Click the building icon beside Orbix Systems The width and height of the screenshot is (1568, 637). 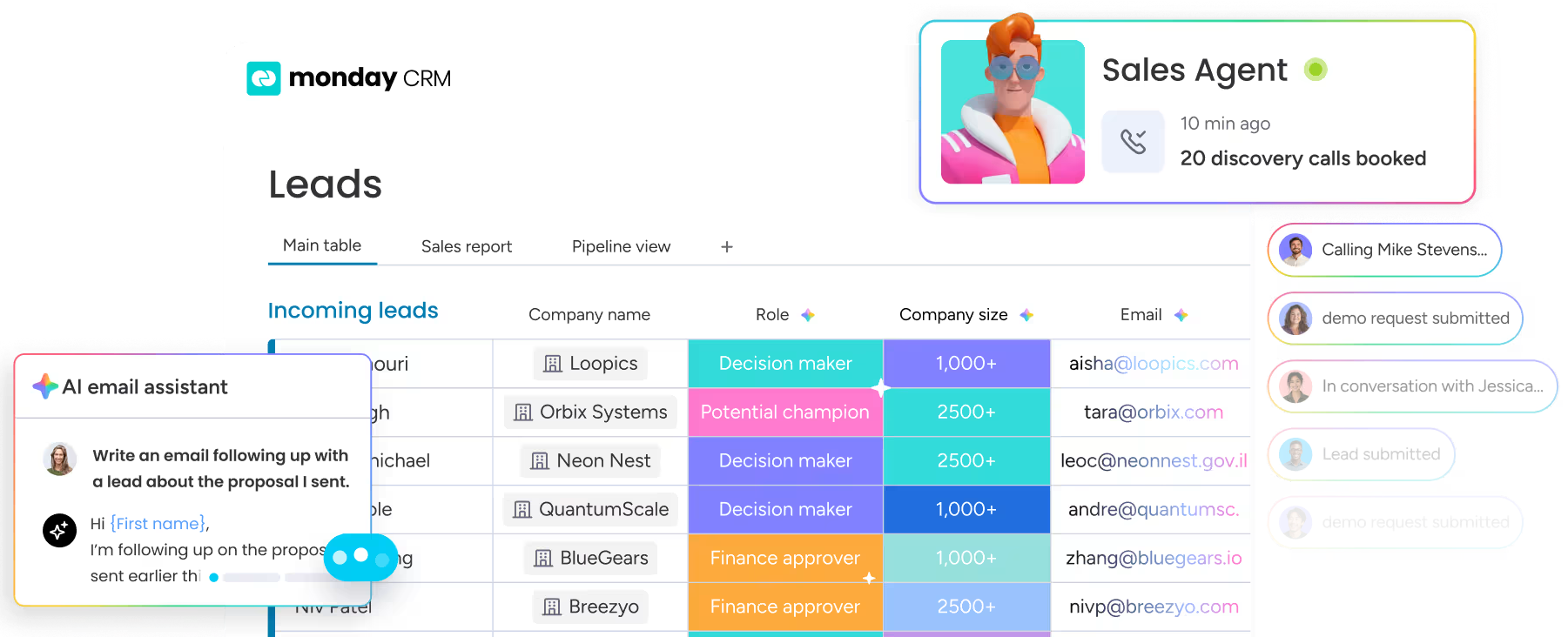(523, 412)
